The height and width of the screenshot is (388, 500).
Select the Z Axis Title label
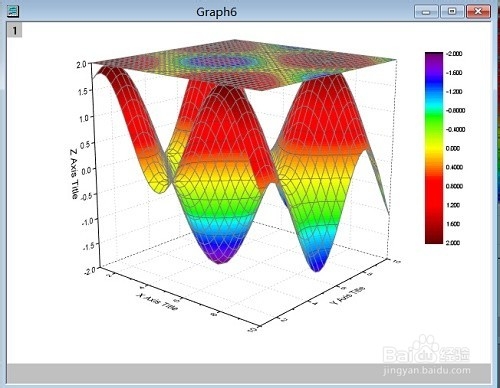click(x=74, y=174)
